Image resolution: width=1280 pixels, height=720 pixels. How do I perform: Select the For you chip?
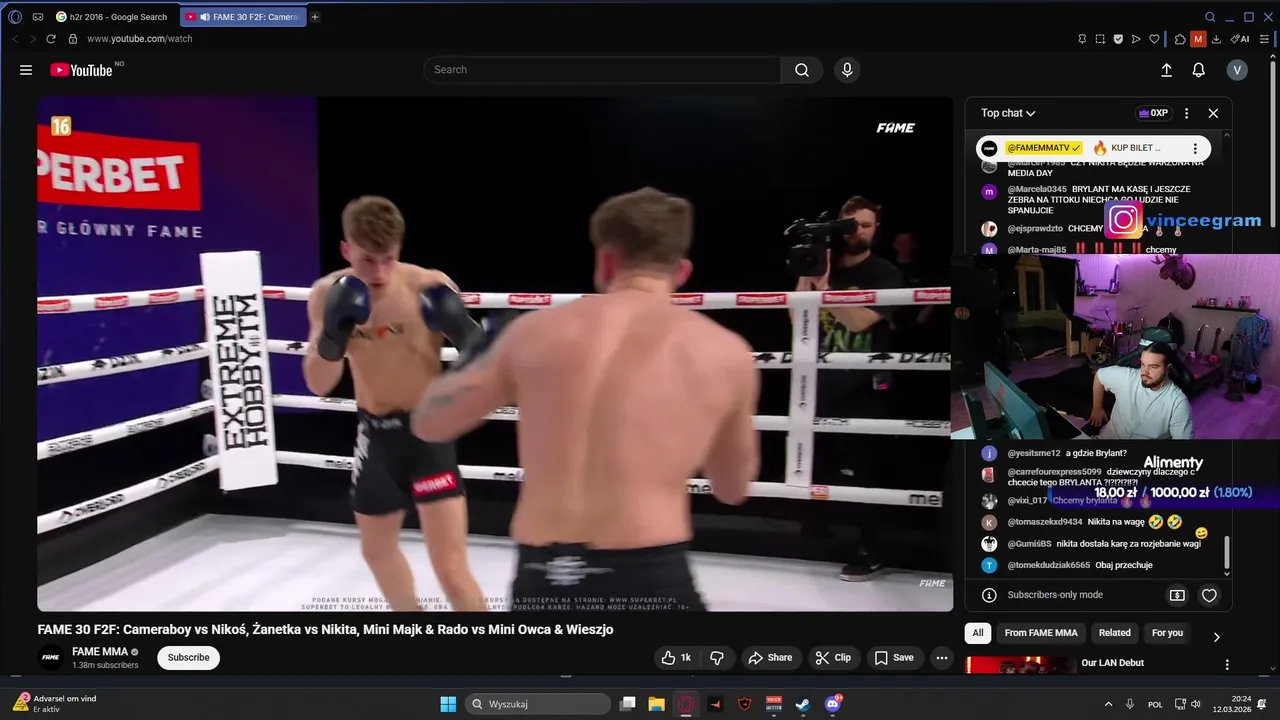[x=1167, y=633]
